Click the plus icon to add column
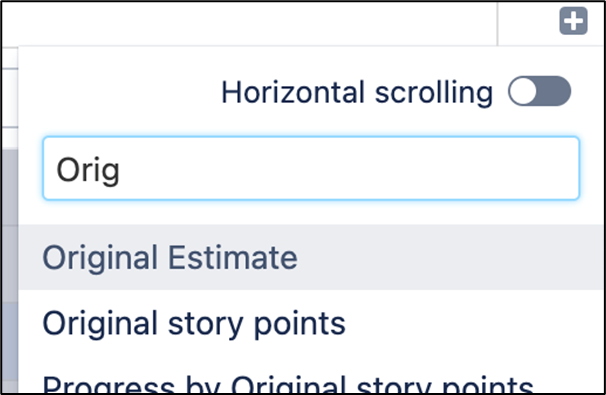The image size is (606, 395). tap(573, 20)
